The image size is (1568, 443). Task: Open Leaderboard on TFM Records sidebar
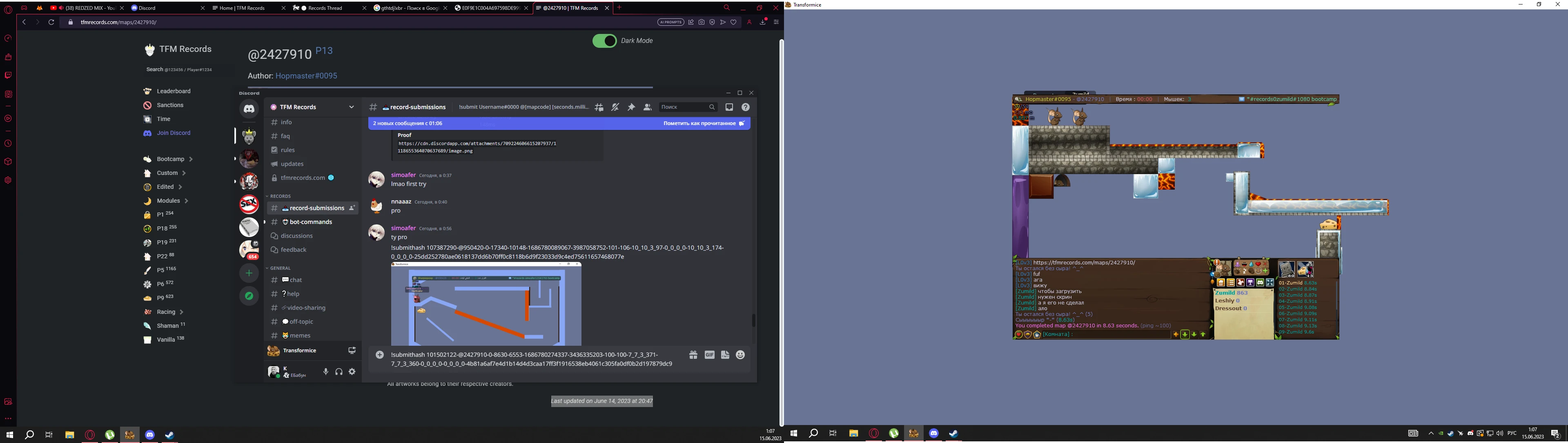(x=174, y=92)
